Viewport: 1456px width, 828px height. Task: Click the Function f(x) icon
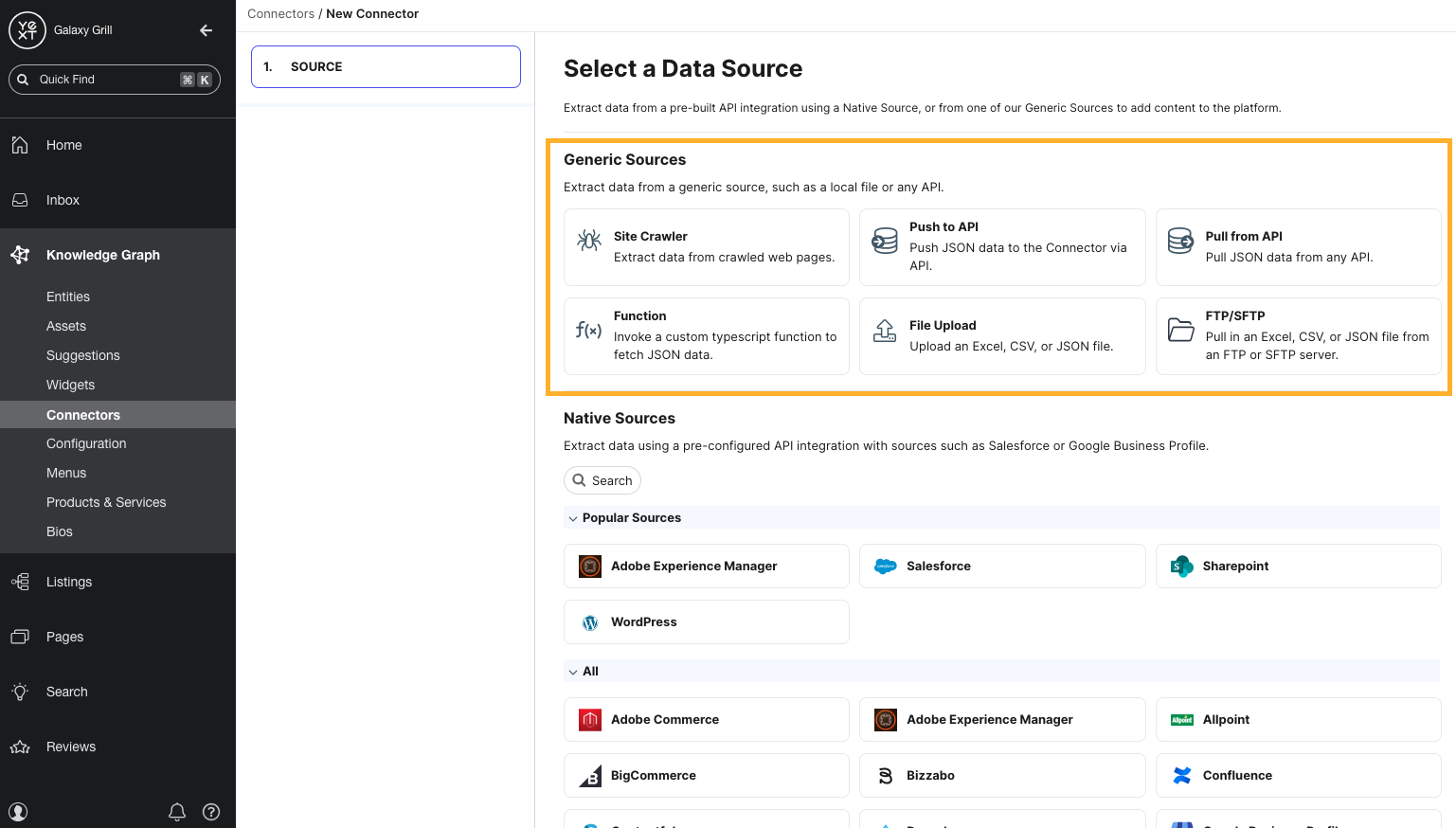[589, 330]
